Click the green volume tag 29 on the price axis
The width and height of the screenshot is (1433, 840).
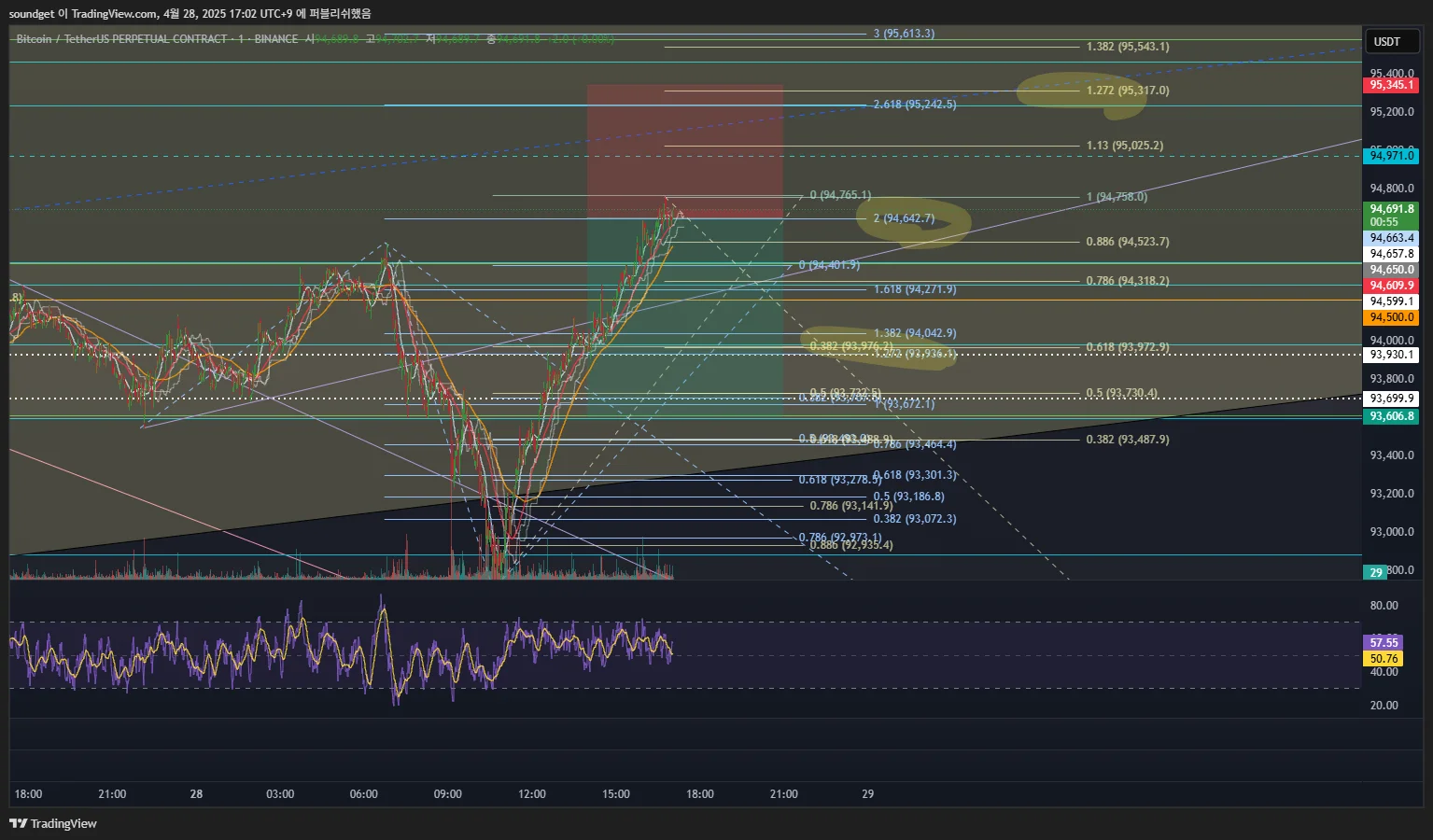(1376, 572)
